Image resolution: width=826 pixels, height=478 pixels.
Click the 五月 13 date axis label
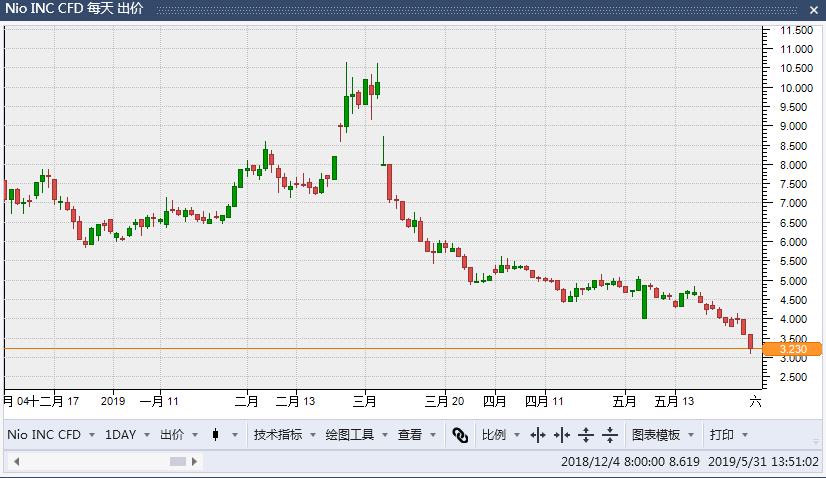674,402
